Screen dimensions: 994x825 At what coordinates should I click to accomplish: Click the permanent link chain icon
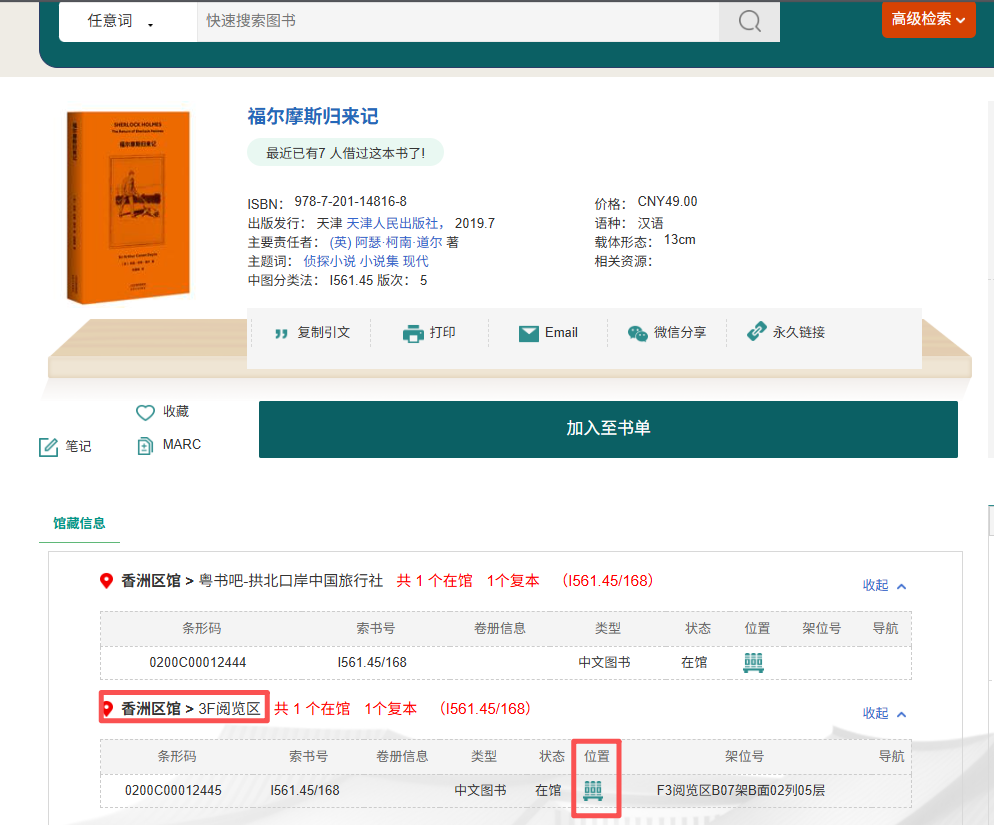point(757,333)
